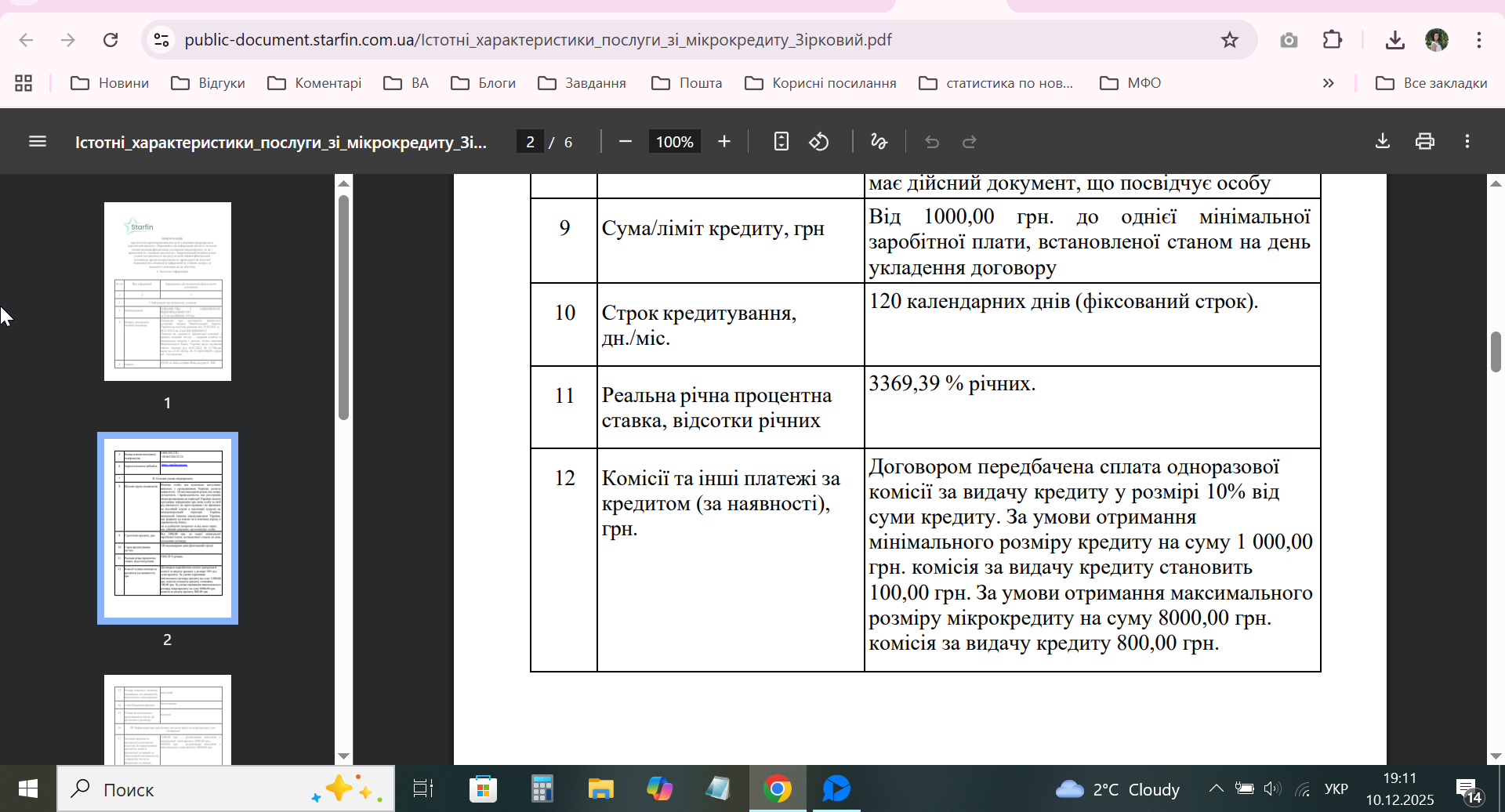The width and height of the screenshot is (1505, 812).
Task: Download the PDF from the viewer toolbar
Action: pyautogui.click(x=1383, y=142)
